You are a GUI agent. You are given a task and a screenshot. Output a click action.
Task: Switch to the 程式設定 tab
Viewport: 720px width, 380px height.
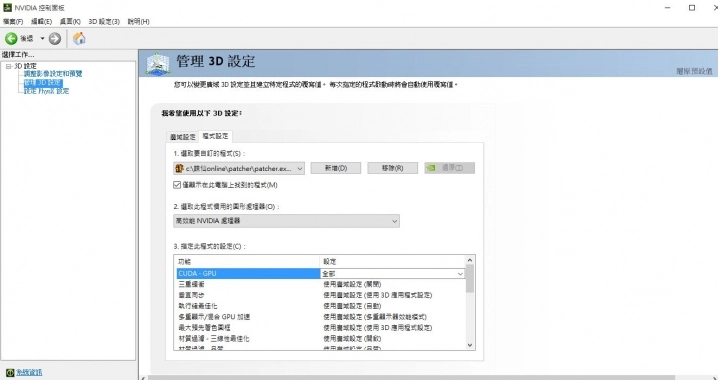coord(215,136)
